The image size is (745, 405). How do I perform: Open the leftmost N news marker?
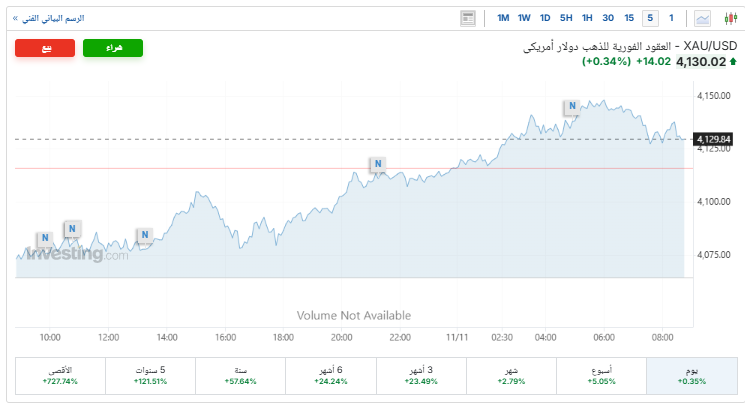point(44,239)
